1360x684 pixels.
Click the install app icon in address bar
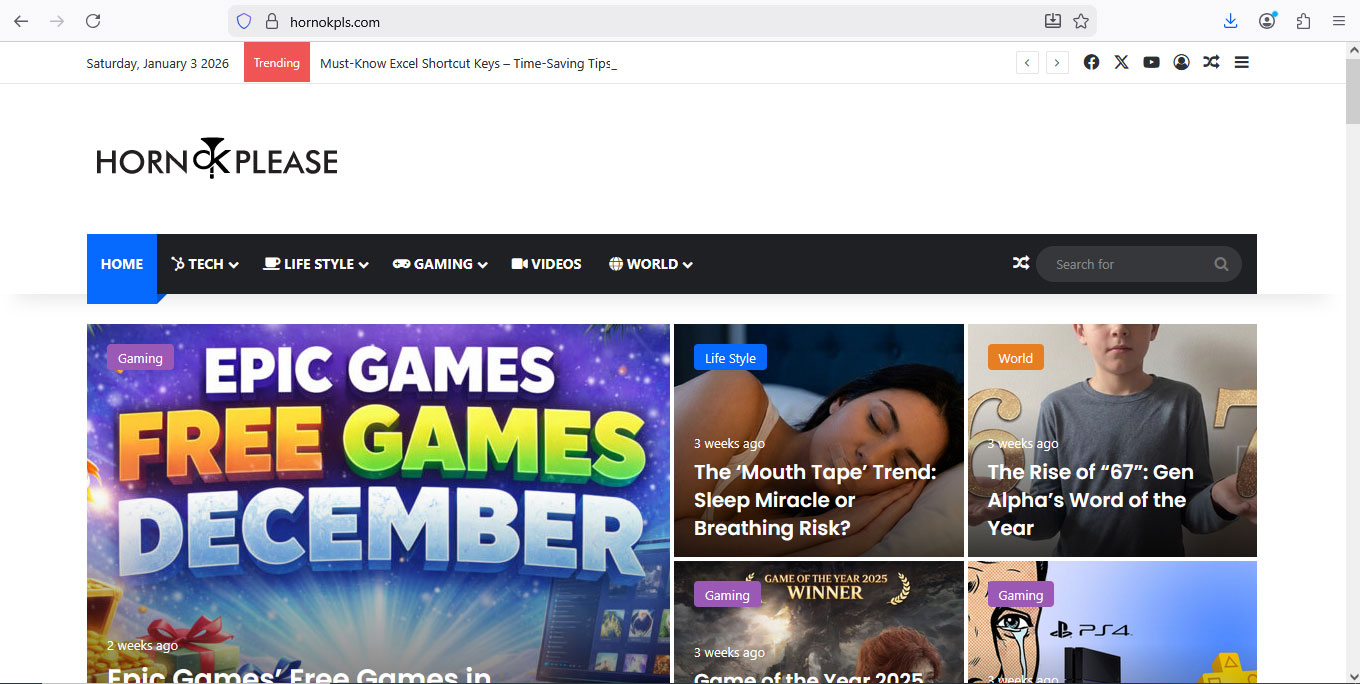pyautogui.click(x=1053, y=21)
